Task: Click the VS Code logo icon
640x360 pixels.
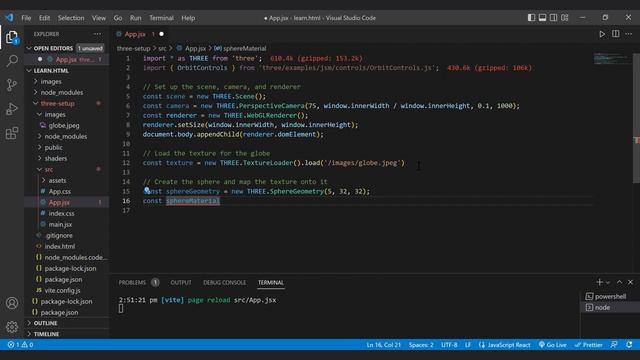Action: click(9, 18)
